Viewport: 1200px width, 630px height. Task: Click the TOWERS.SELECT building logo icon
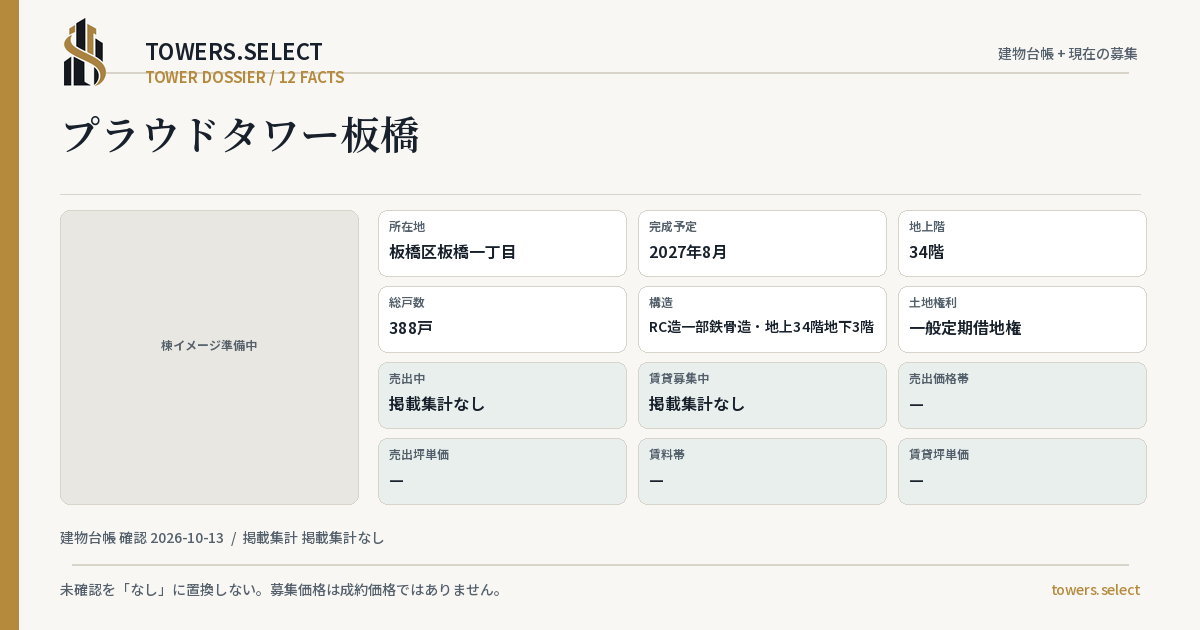pyautogui.click(x=85, y=52)
